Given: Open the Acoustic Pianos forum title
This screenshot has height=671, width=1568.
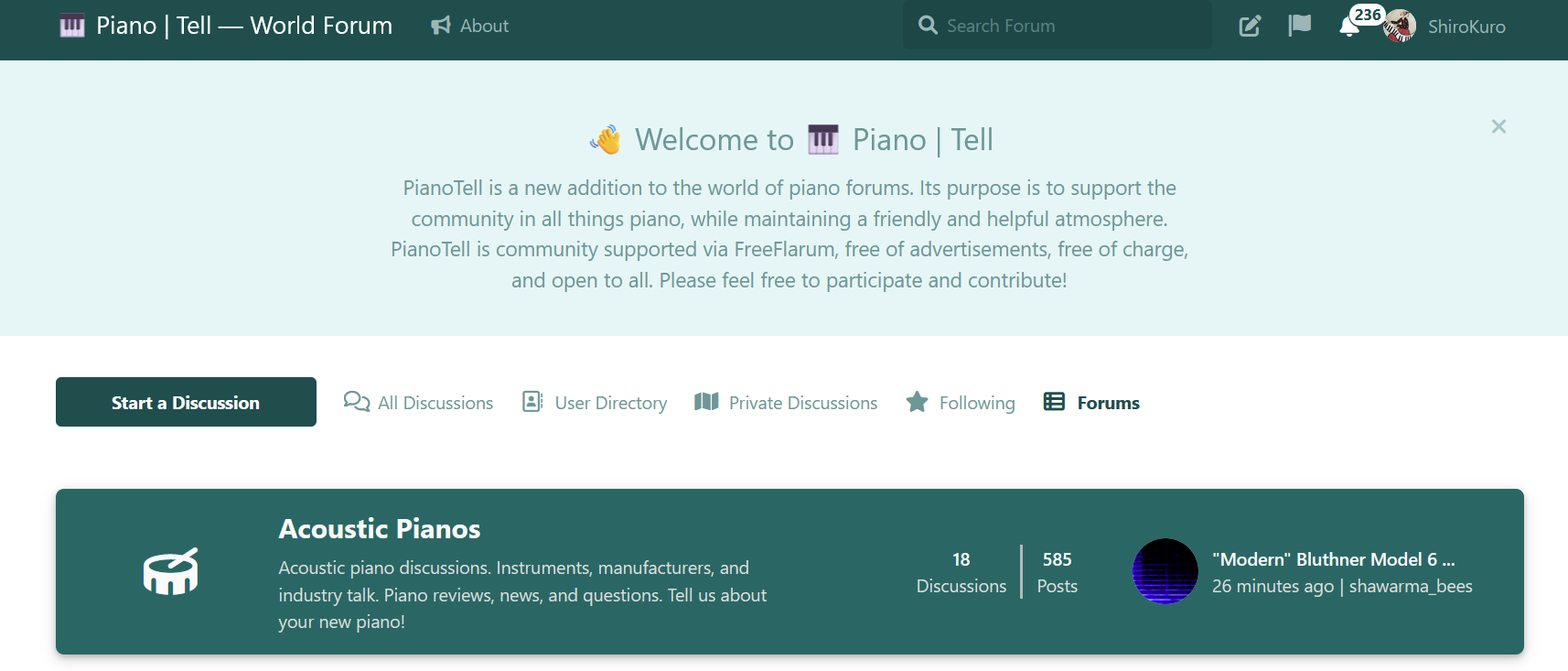Looking at the screenshot, I should coord(380,529).
